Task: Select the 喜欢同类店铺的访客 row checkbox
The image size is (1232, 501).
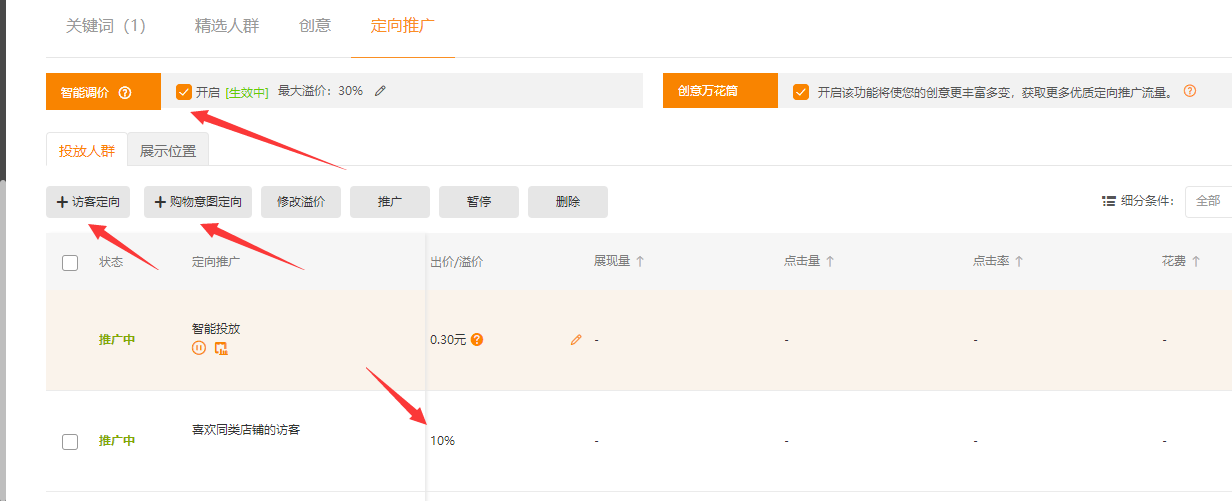Action: tap(70, 441)
